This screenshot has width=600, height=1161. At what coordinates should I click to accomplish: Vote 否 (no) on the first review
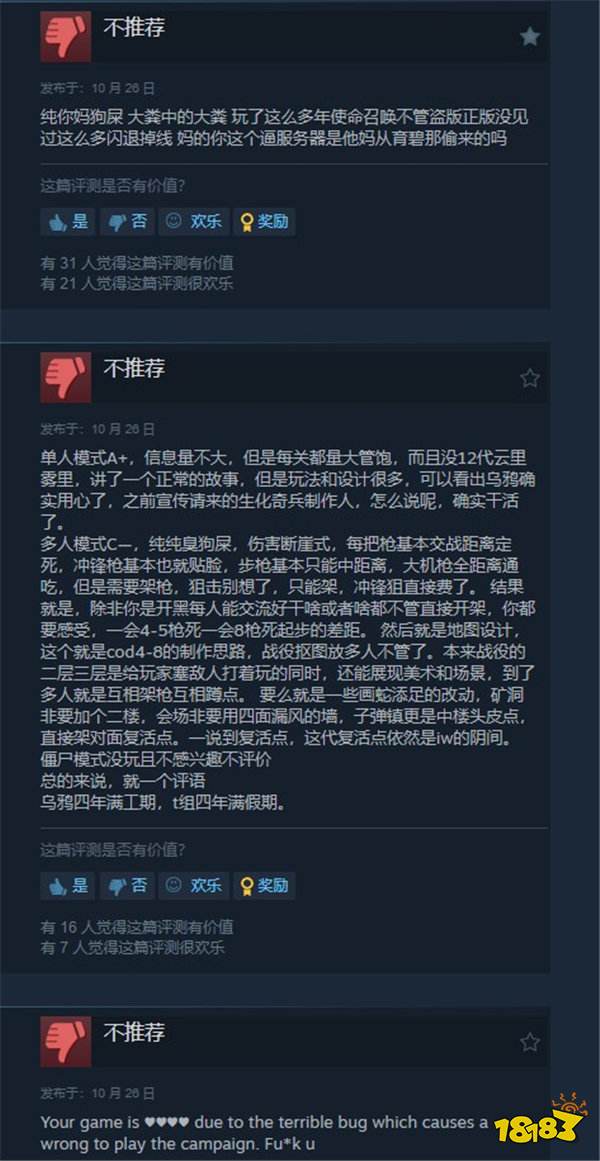pyautogui.click(x=127, y=221)
